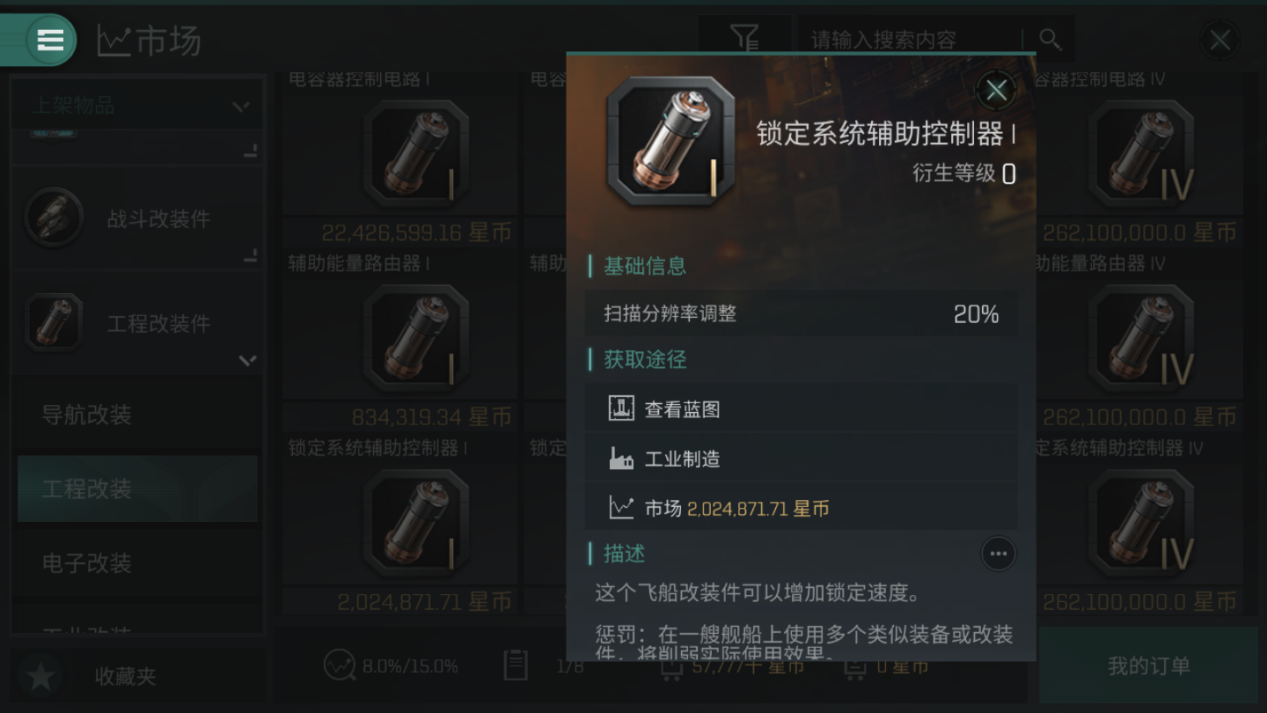The width and height of the screenshot is (1267, 713).
Task: Click the search magnifier icon
Action: [x=1049, y=39]
